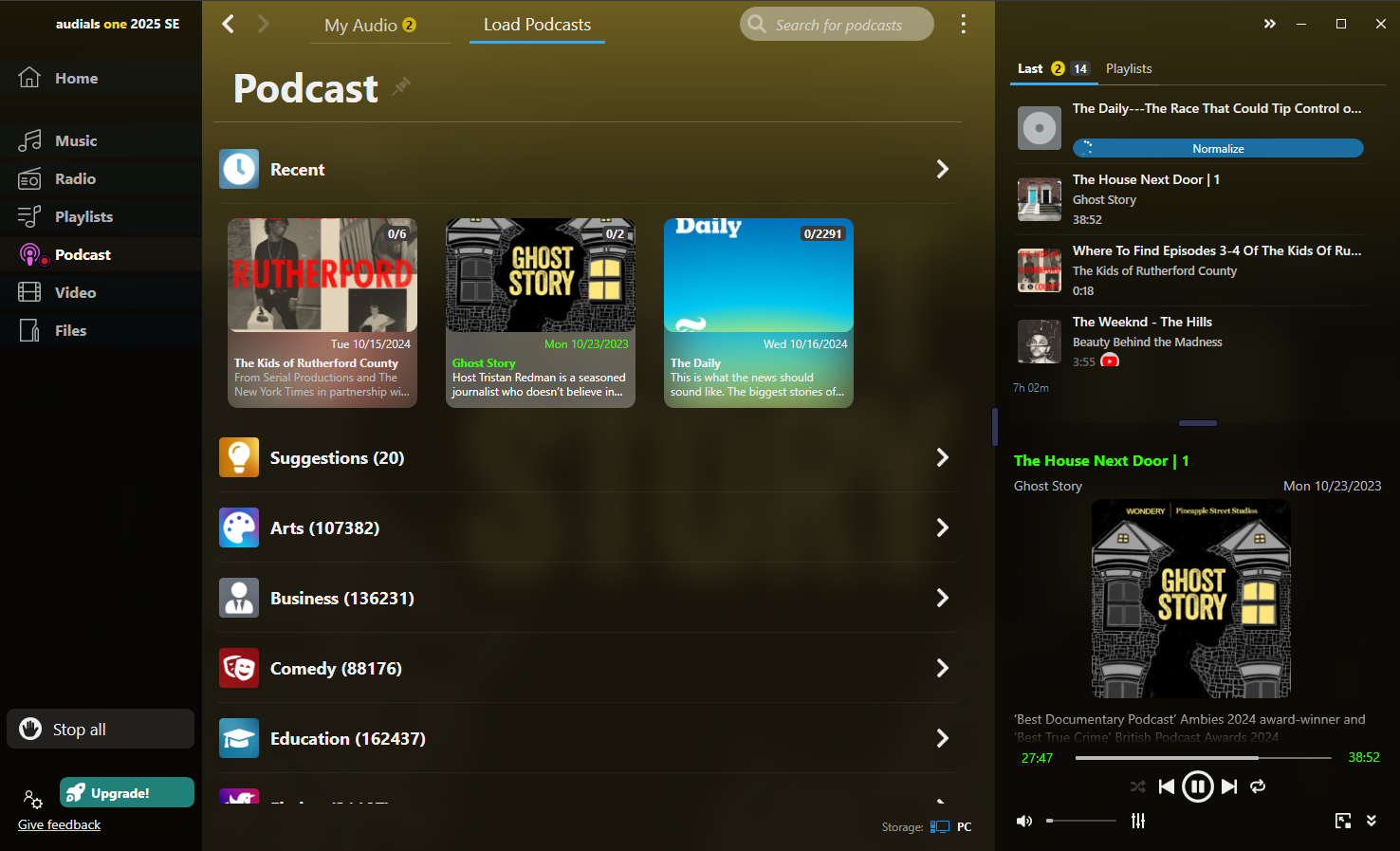The height and width of the screenshot is (851, 1400).
Task: Open the Home section in sidebar
Action: click(x=101, y=78)
